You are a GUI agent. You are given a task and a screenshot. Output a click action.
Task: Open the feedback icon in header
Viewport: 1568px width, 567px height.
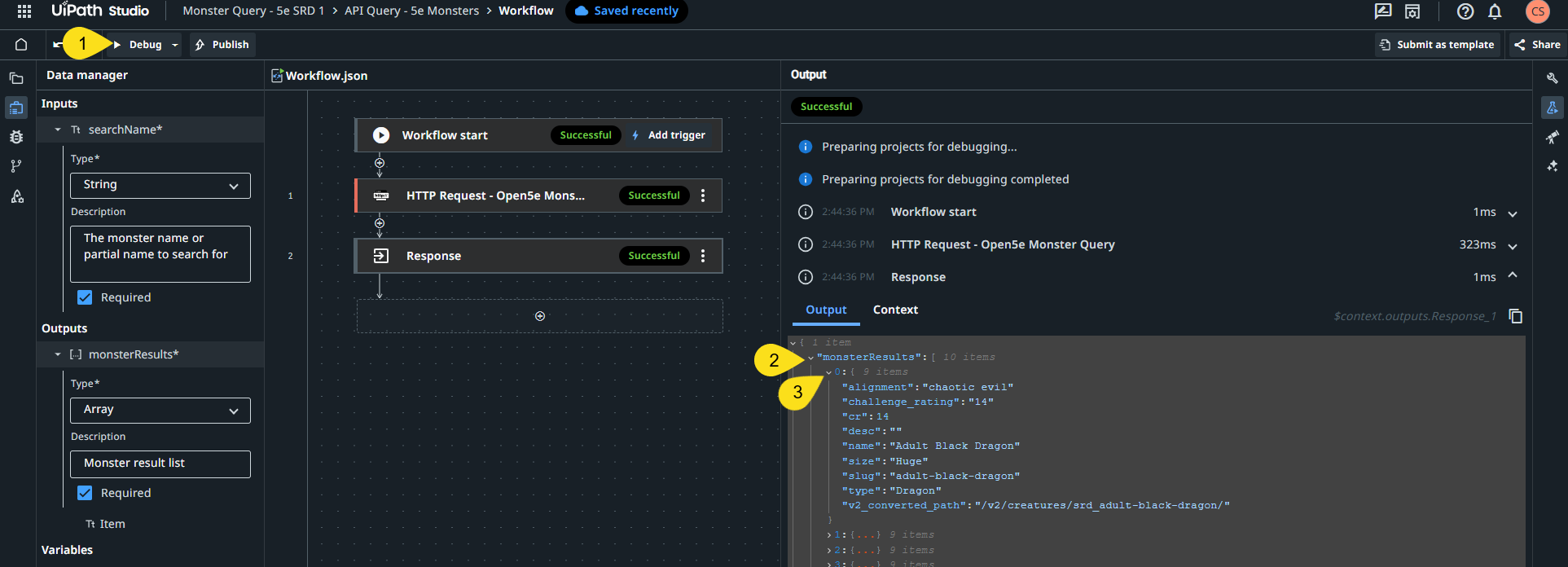click(x=1383, y=11)
